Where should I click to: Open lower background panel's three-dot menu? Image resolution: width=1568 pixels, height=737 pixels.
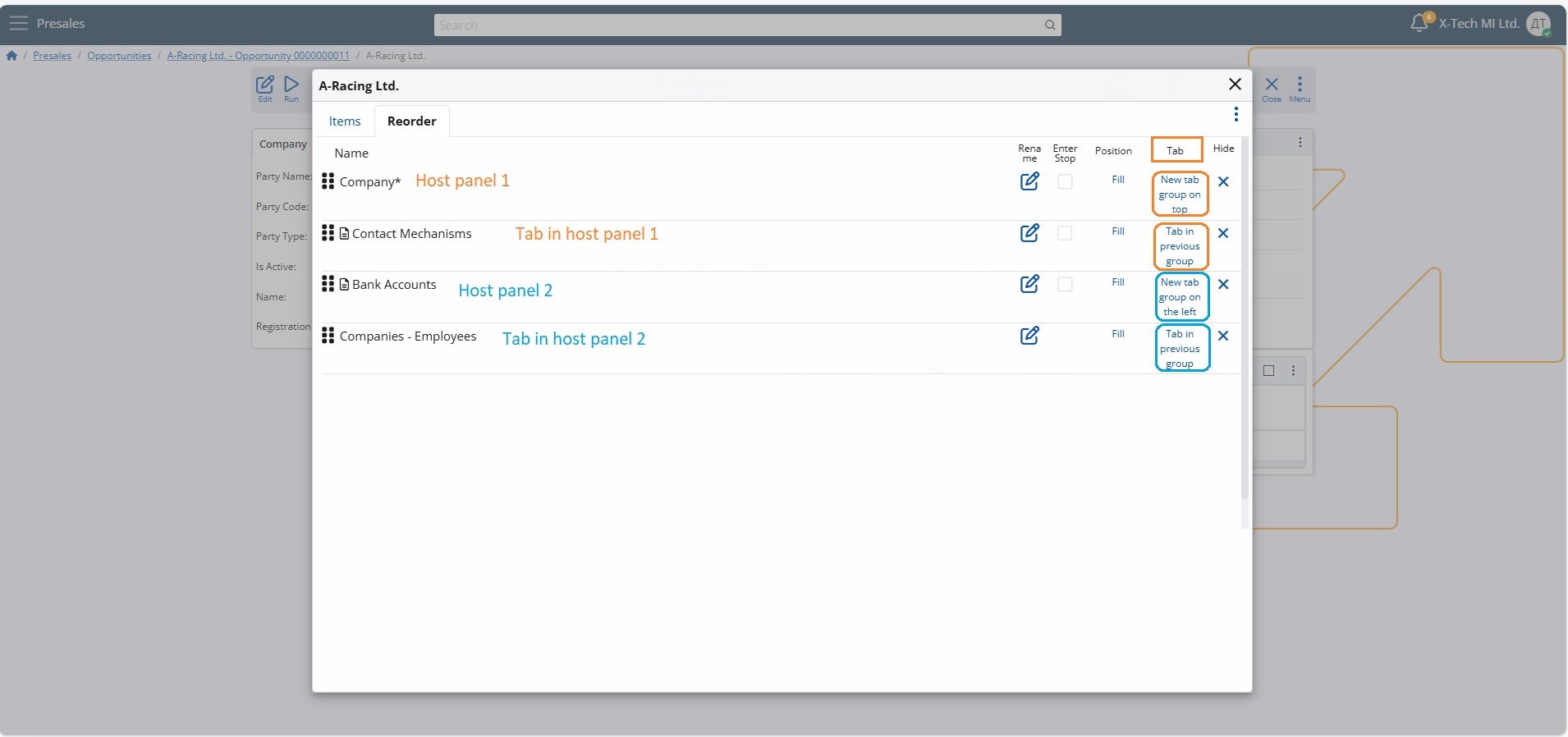[x=1293, y=371]
